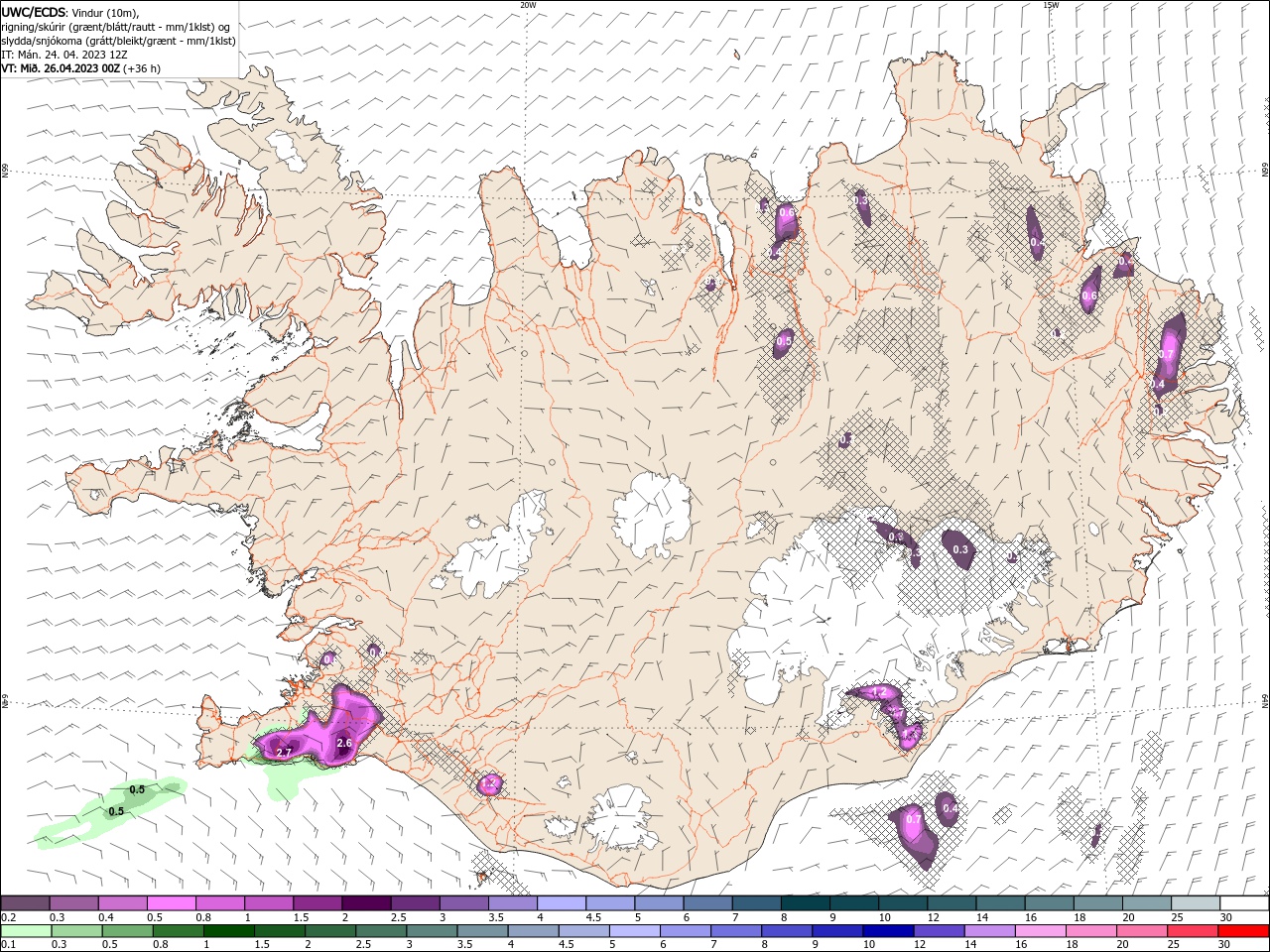This screenshot has height=952, width=1270.
Task: Select darkest purple snow-scale swatch starting at 2
Action: [x=365, y=903]
